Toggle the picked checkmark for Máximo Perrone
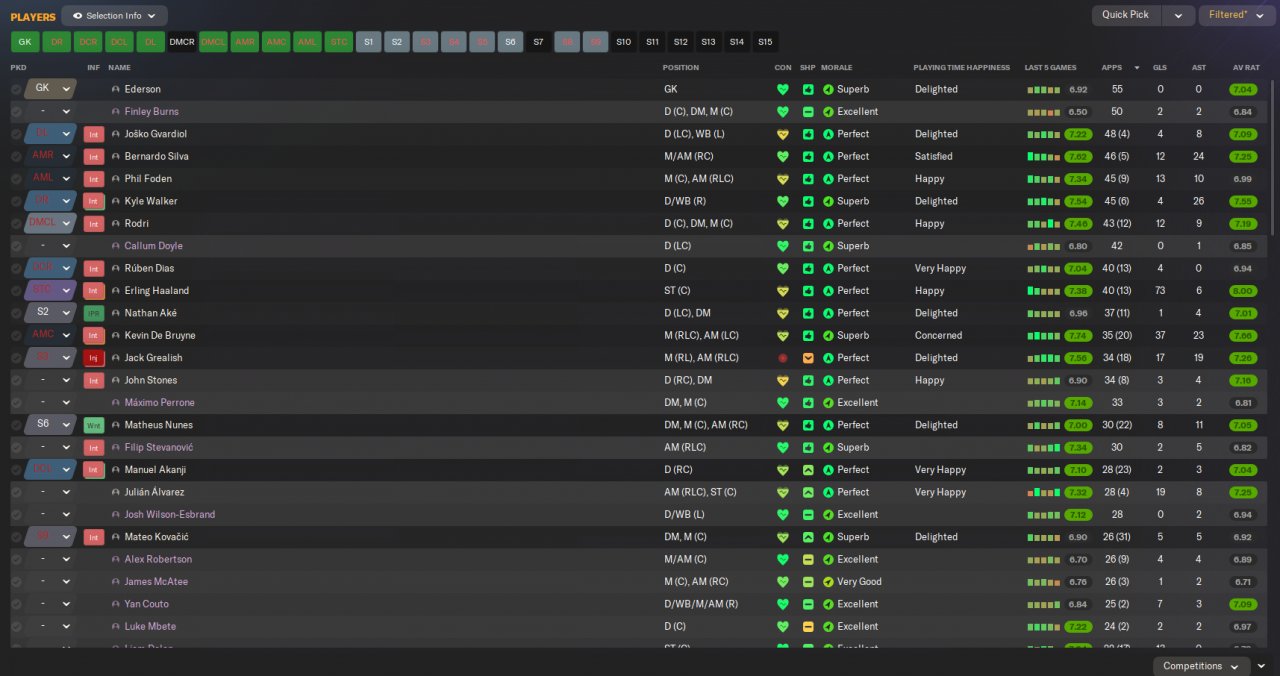 (16, 403)
